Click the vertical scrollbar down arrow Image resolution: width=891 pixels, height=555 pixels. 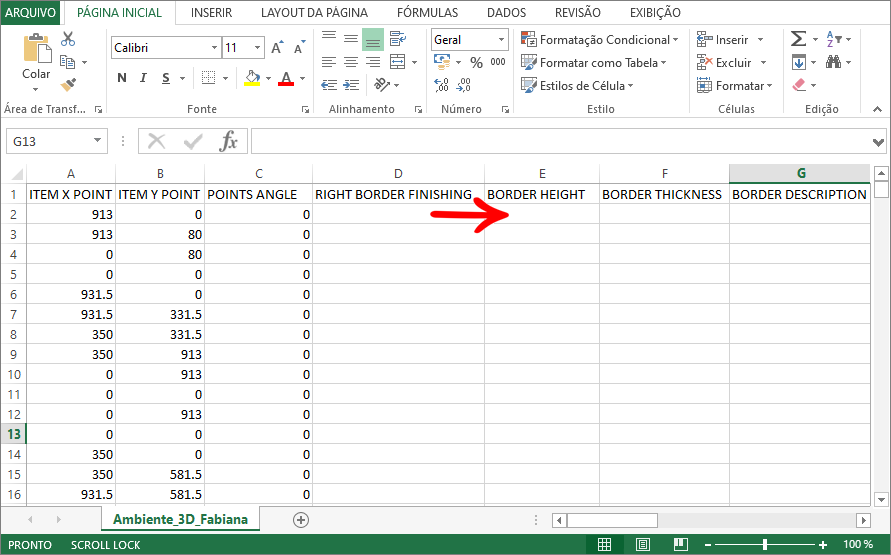coord(881,500)
